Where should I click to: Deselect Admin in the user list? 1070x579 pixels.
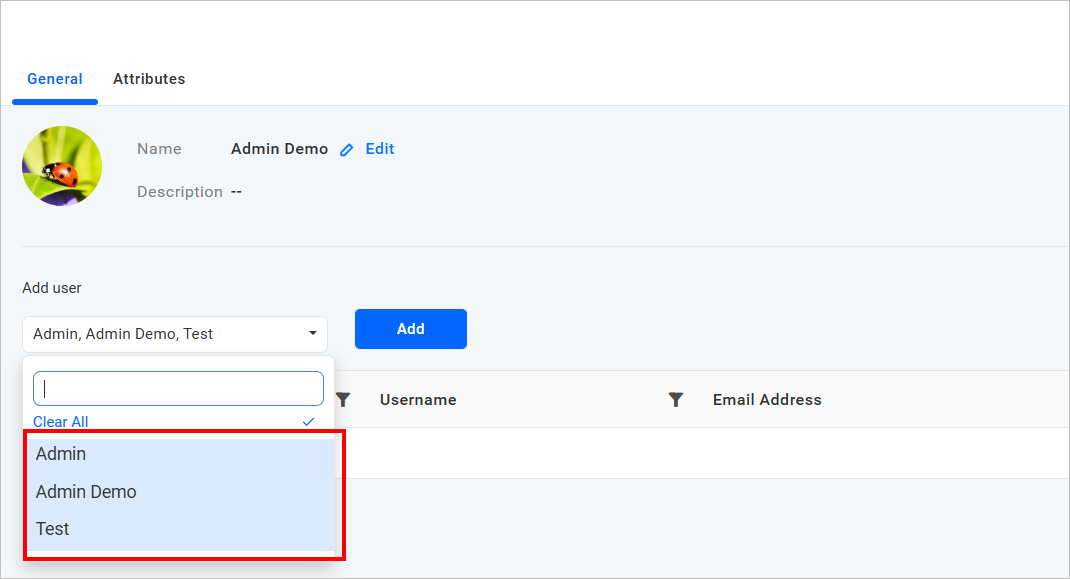click(61, 453)
